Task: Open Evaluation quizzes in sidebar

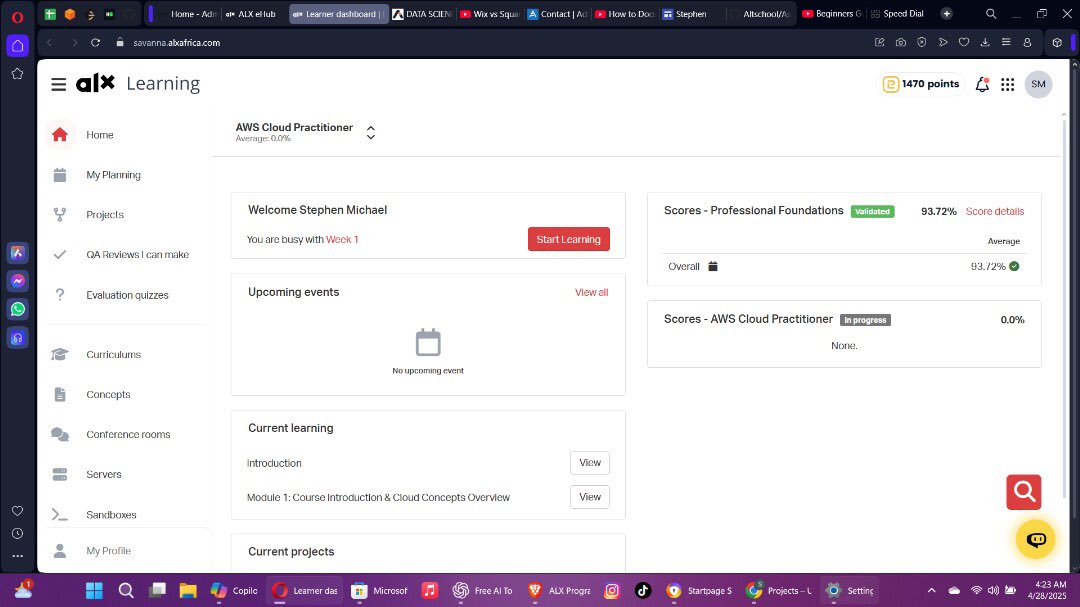Action: pos(127,295)
